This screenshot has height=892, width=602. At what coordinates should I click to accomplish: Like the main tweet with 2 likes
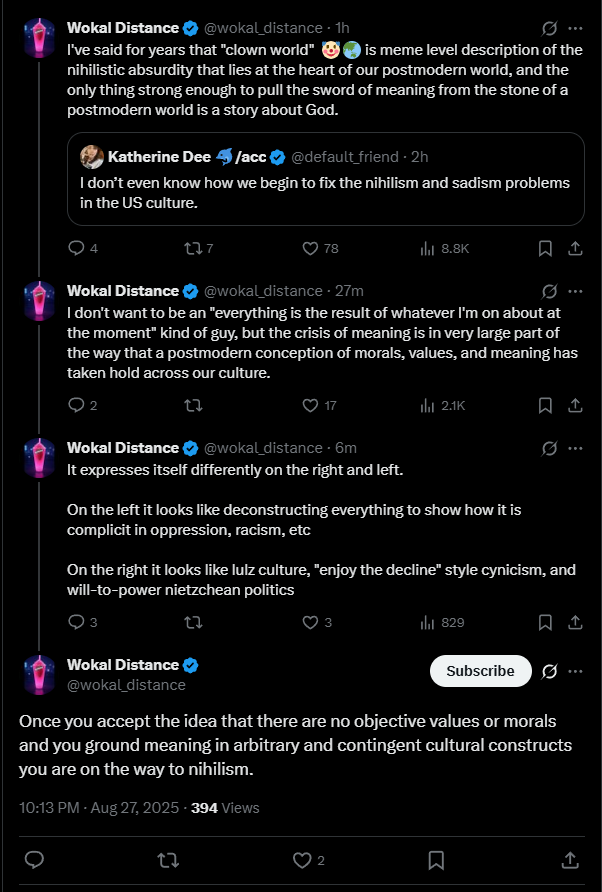pos(302,859)
